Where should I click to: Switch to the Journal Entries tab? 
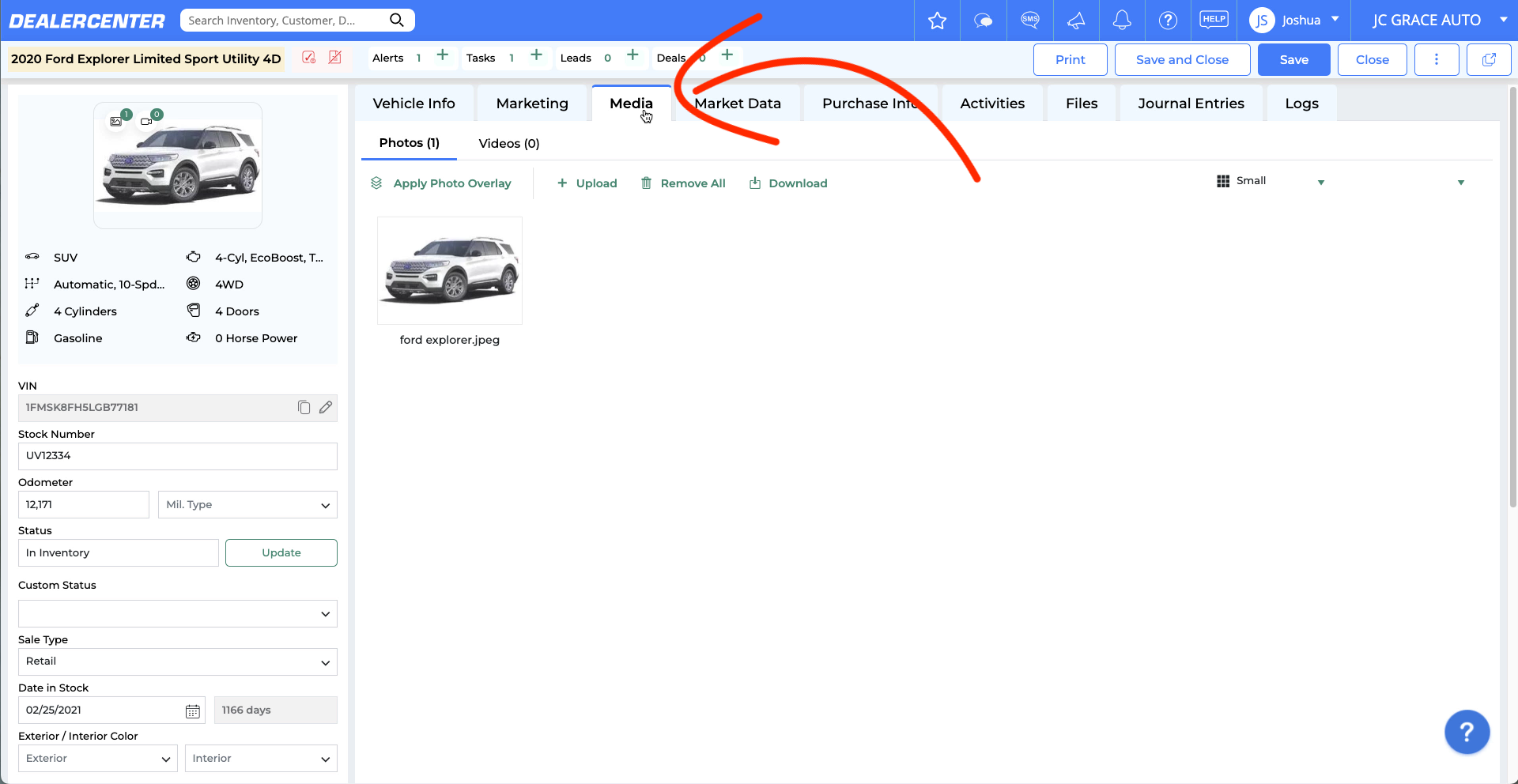click(1191, 104)
